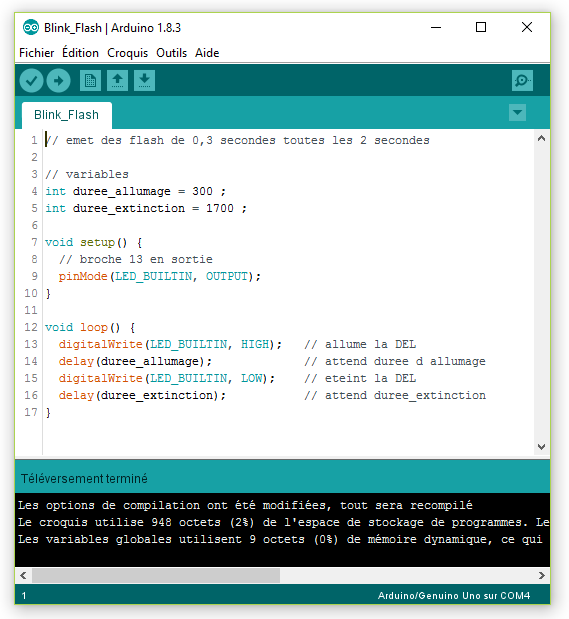Click the console scroll right arrow
This screenshot has width=569, height=619.
[x=541, y=576]
